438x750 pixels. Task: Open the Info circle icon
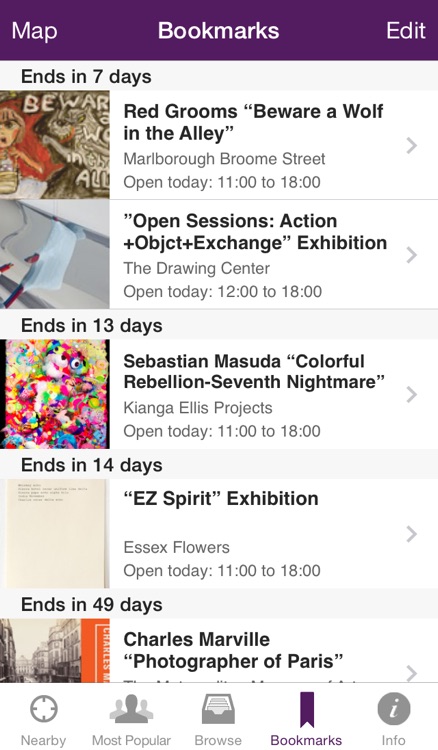394,709
